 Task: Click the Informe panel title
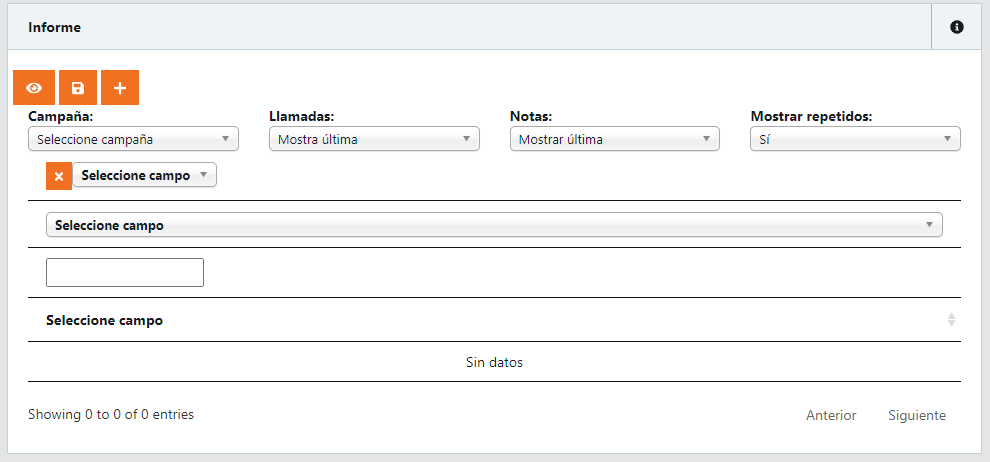click(x=54, y=27)
